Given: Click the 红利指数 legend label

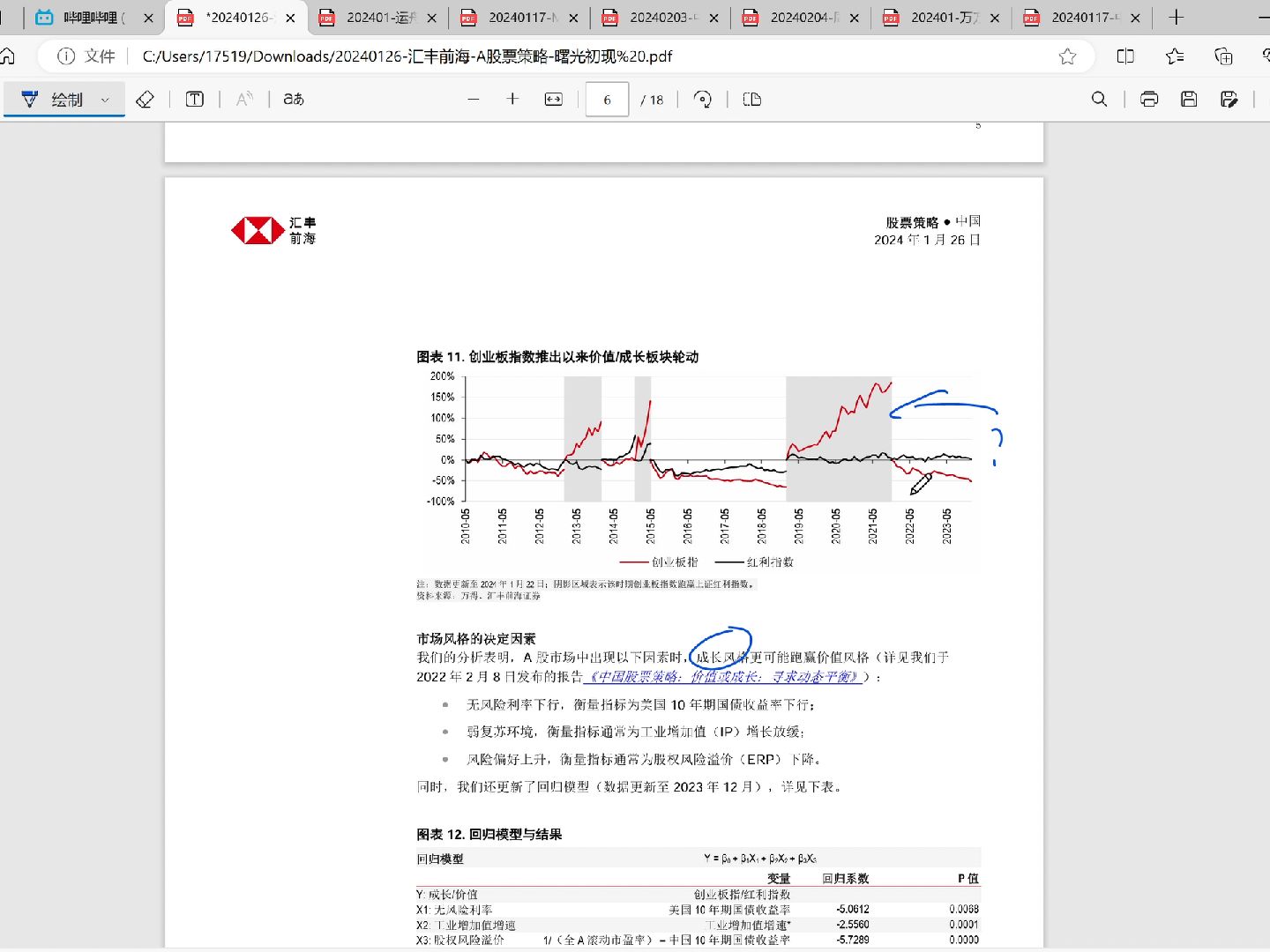Looking at the screenshot, I should pos(770,562).
